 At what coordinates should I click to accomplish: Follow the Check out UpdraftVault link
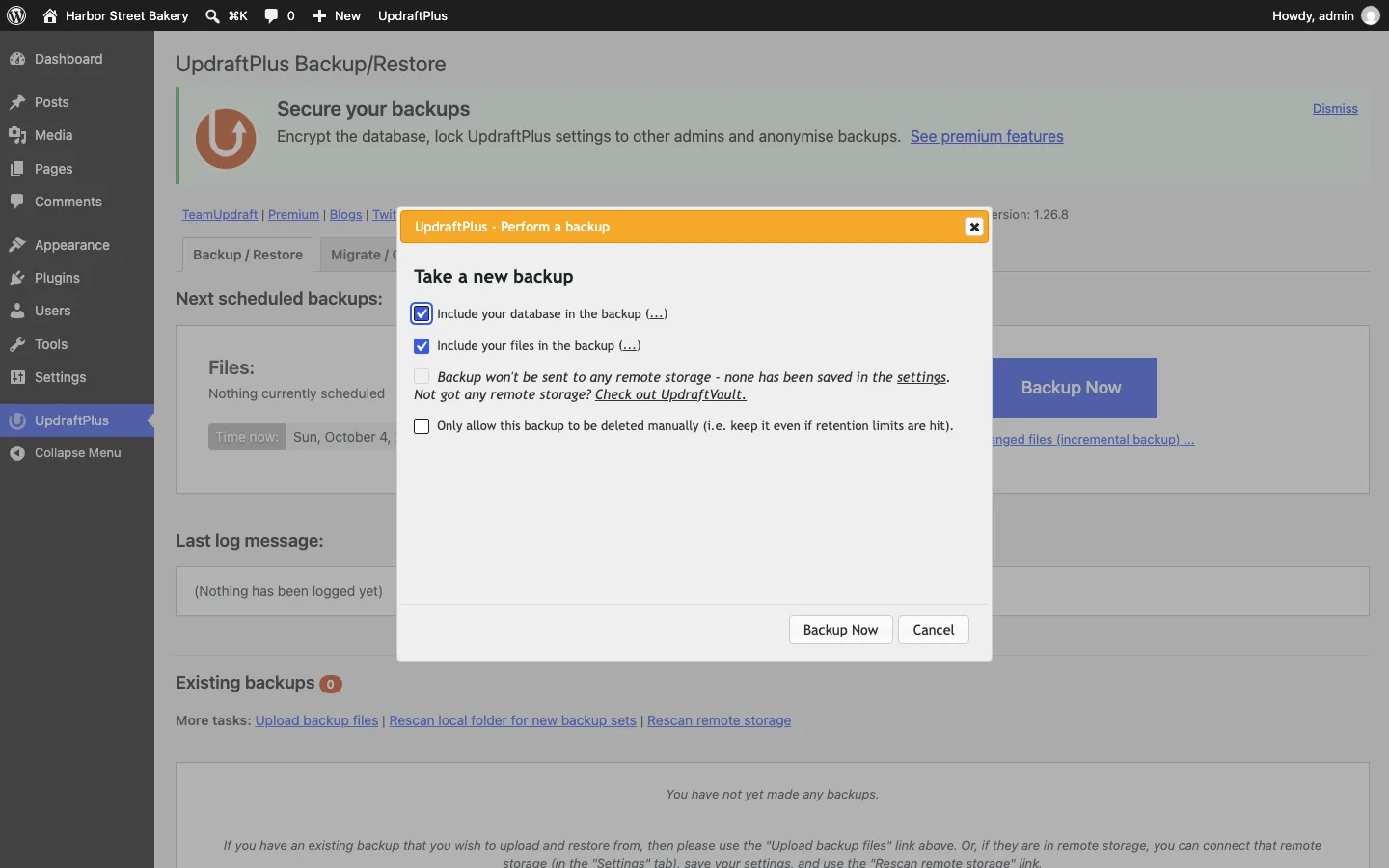(x=670, y=394)
